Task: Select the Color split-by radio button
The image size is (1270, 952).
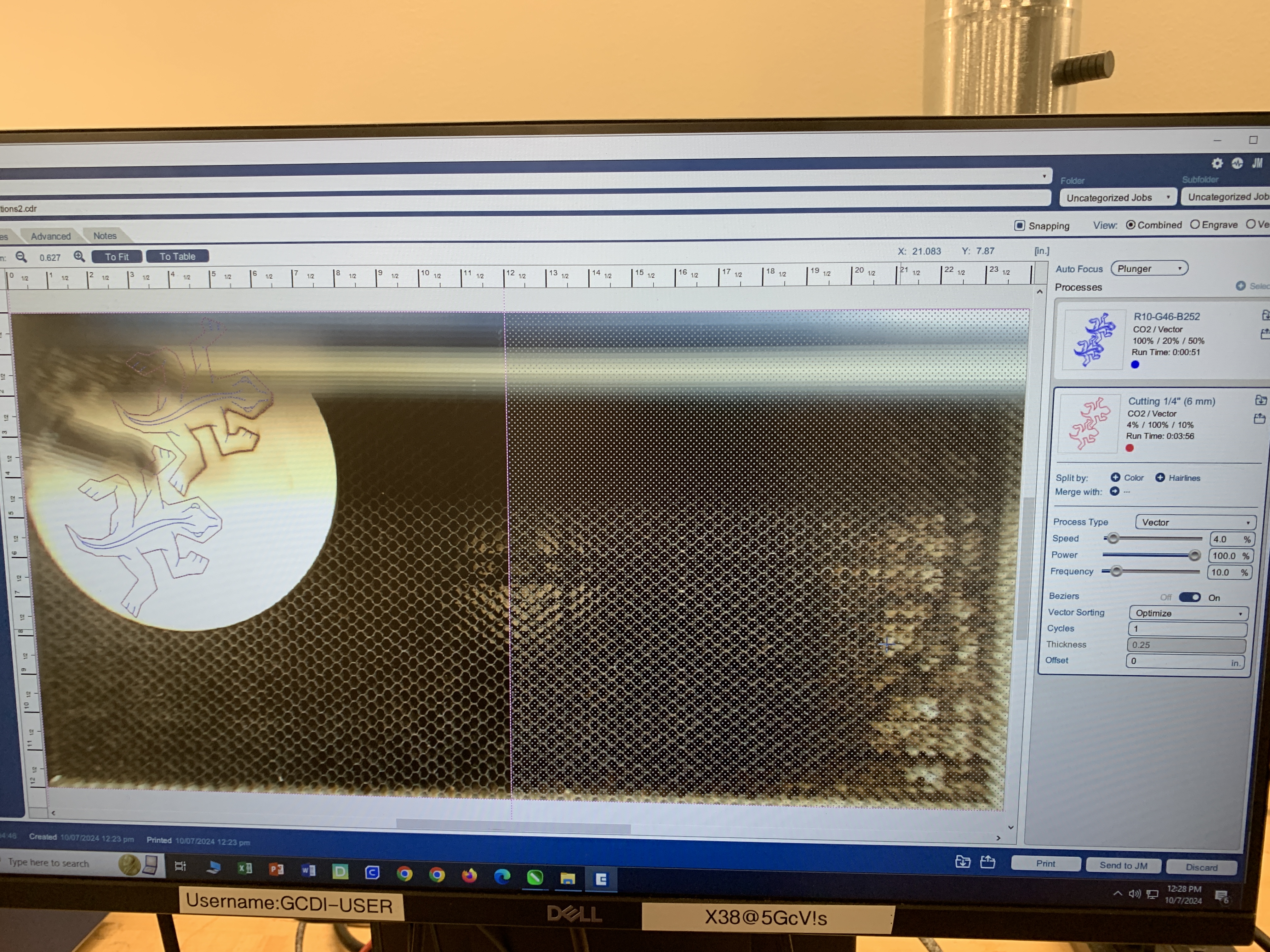Action: point(1113,478)
